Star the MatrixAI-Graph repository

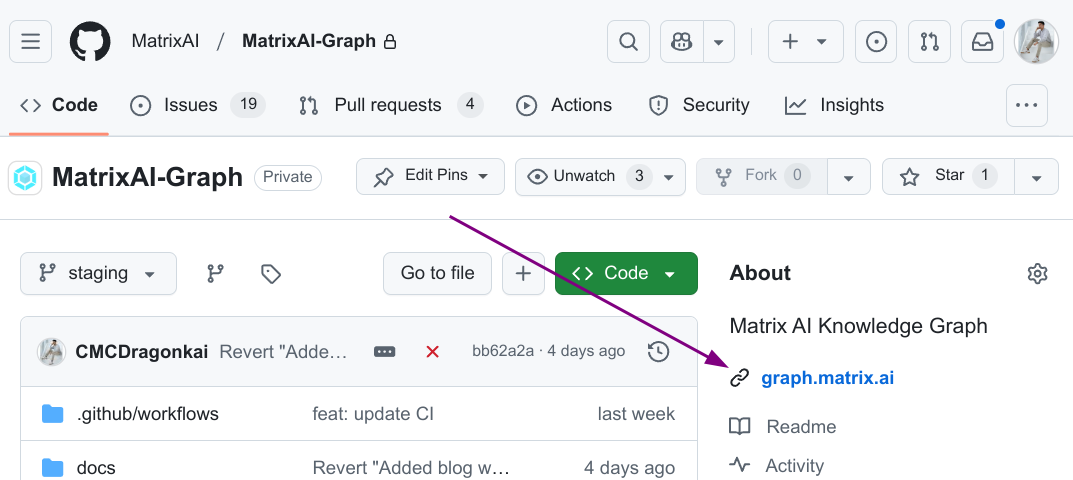point(947,177)
